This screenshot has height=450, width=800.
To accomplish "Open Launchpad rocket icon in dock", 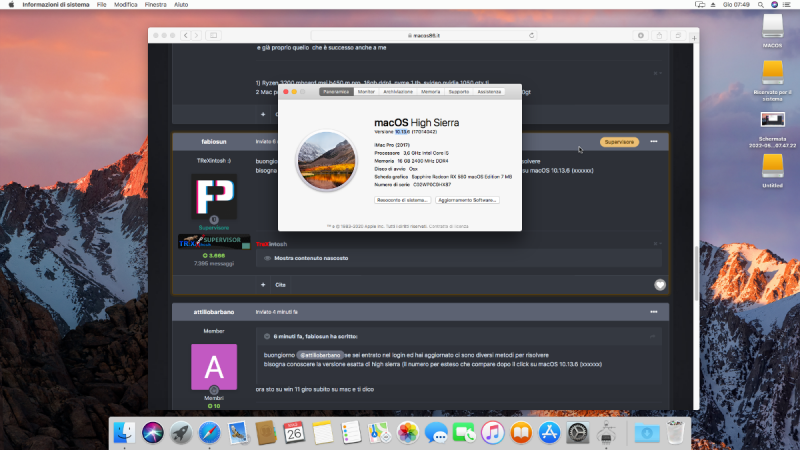I will (181, 433).
